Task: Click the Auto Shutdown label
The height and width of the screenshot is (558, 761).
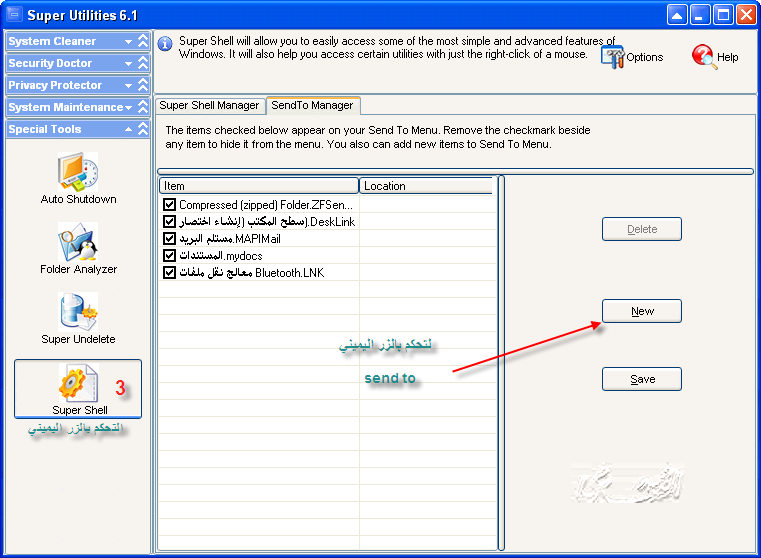Action: coord(78,199)
